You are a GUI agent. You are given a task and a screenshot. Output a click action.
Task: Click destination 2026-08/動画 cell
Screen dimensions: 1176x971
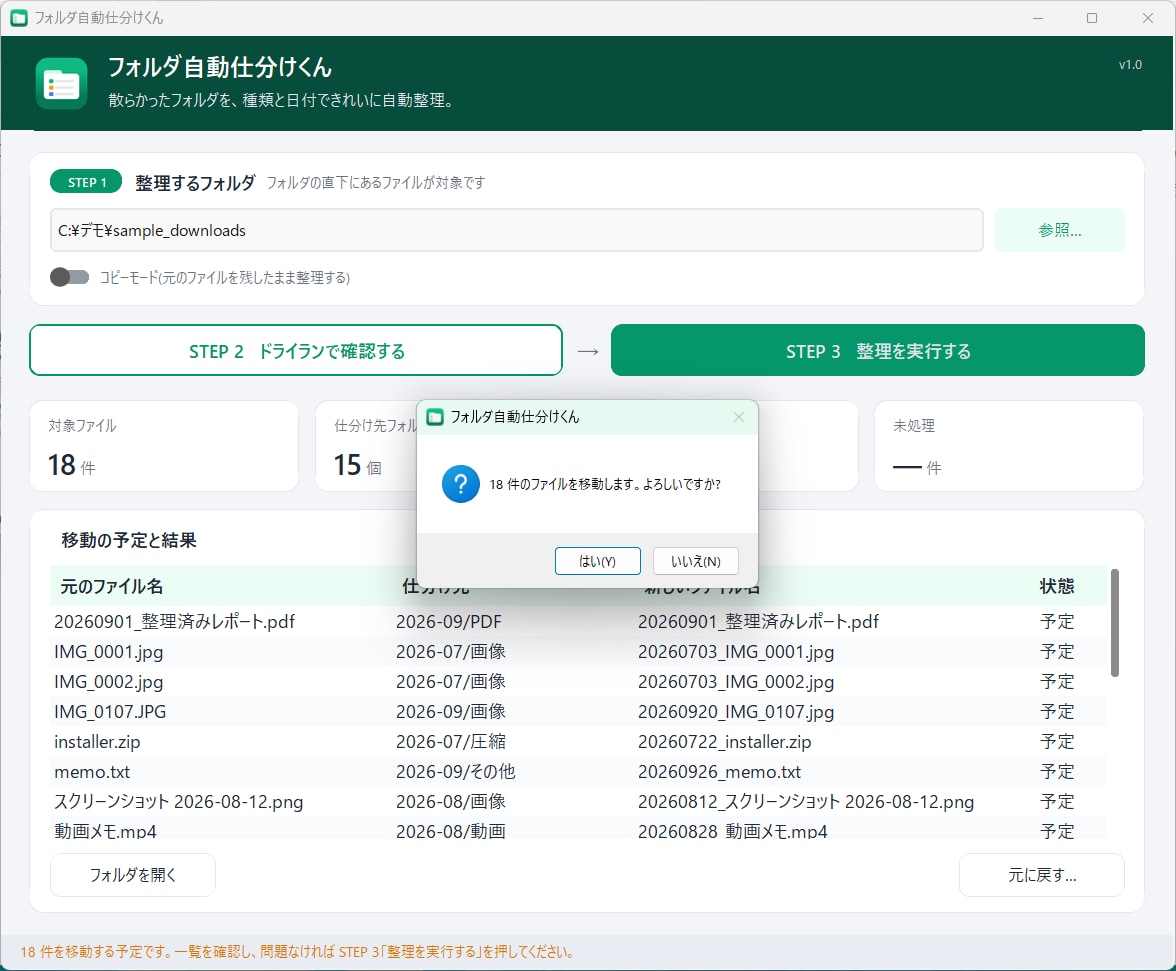pyautogui.click(x=451, y=831)
